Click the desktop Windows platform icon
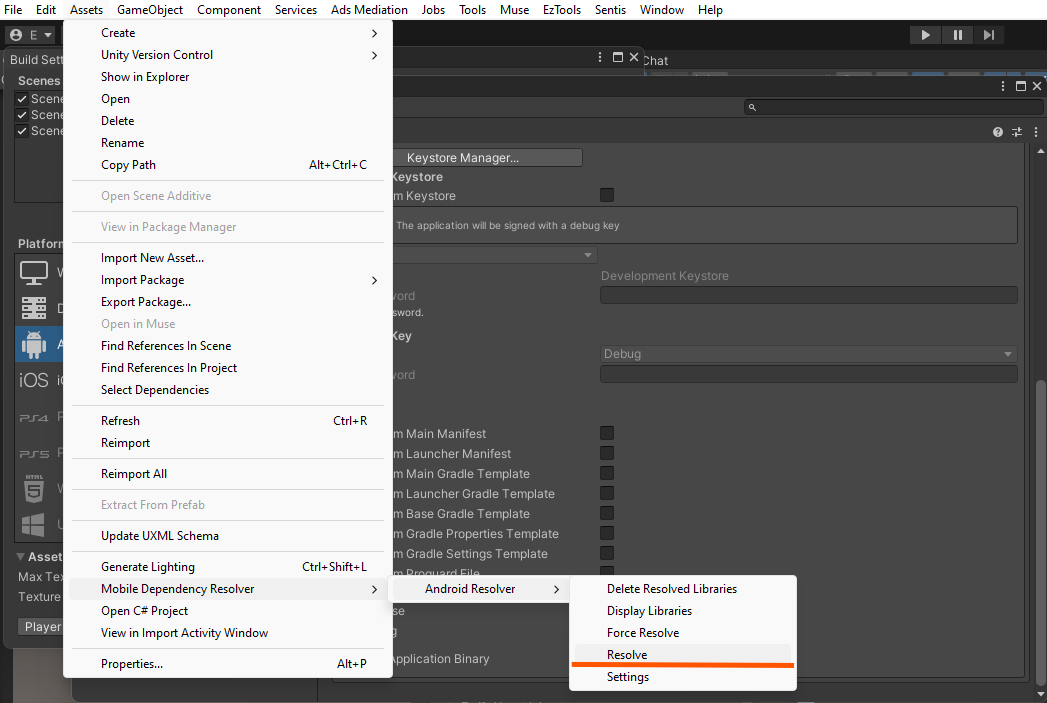Screen dimensions: 1047x703 coord(33,271)
